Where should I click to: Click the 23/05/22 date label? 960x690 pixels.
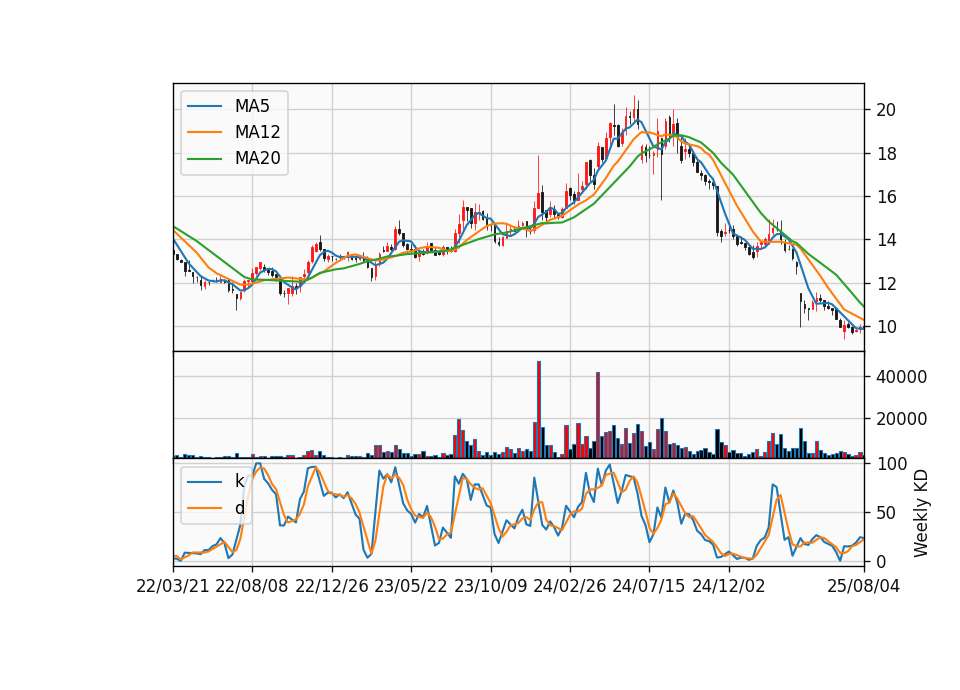(411, 586)
